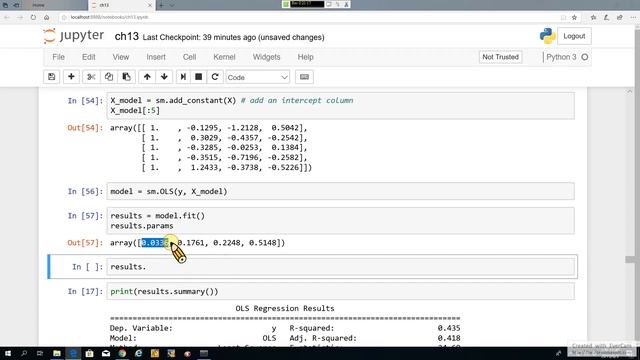Screen dimensions: 640x360
Task: Click the Not Trusted button
Action: [500, 57]
